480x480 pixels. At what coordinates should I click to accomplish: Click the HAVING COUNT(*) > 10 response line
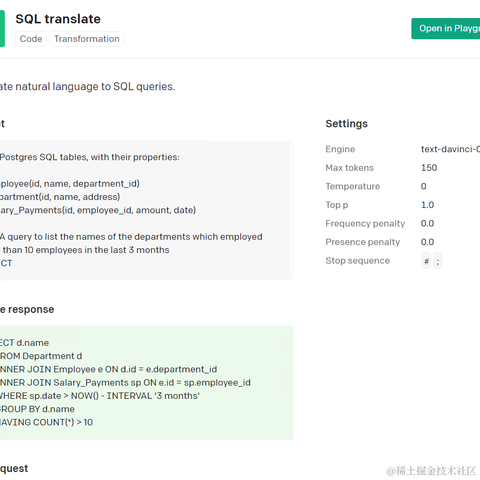click(x=46, y=422)
